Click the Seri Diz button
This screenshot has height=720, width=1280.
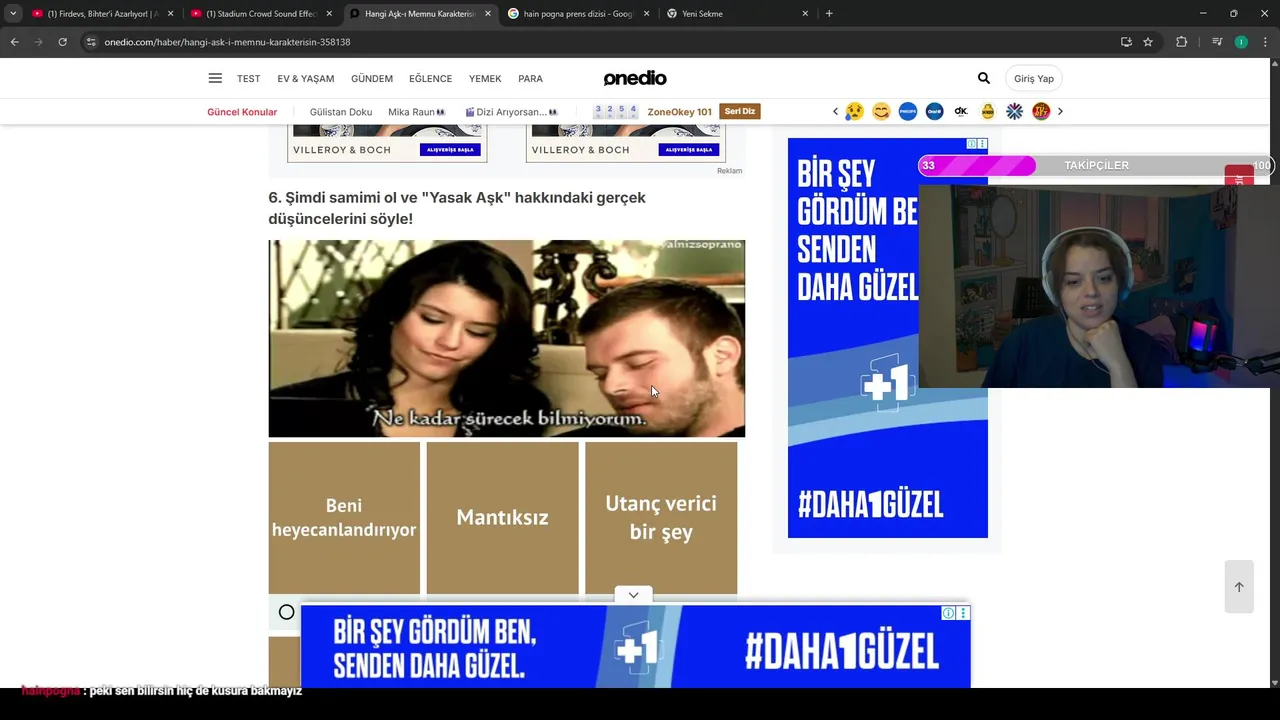[740, 111]
